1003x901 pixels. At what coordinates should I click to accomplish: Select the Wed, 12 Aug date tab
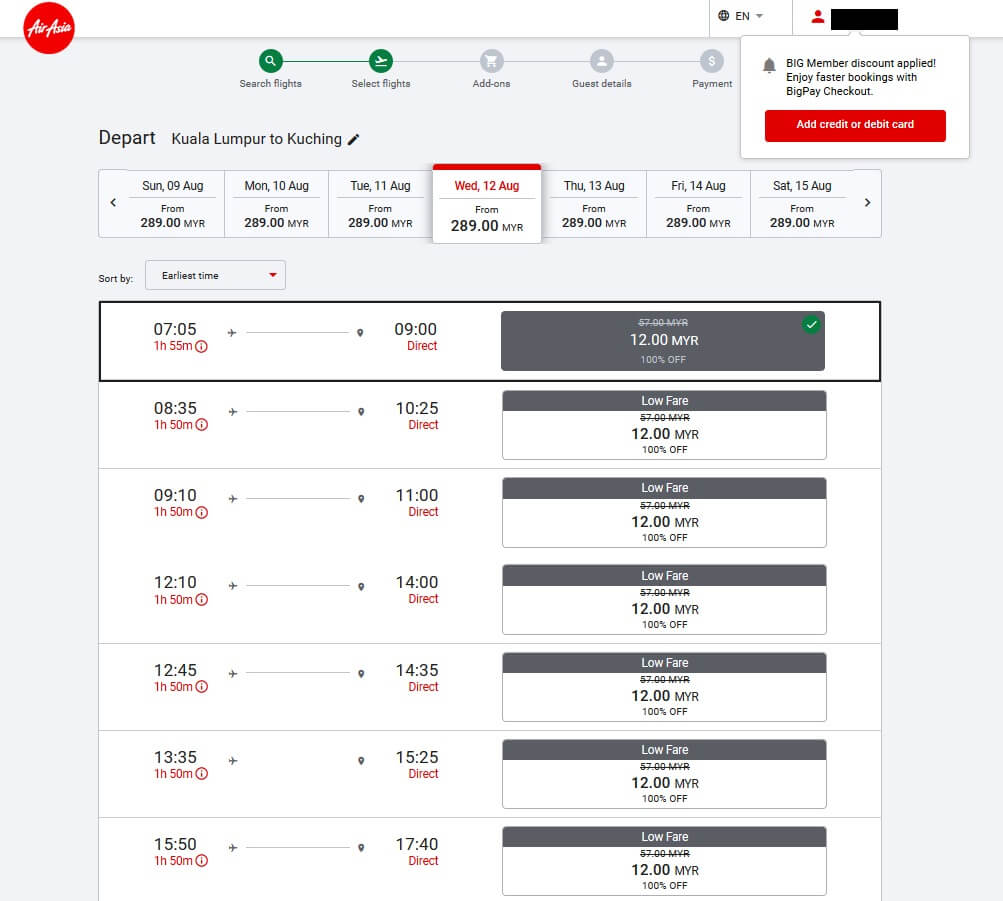pyautogui.click(x=487, y=204)
